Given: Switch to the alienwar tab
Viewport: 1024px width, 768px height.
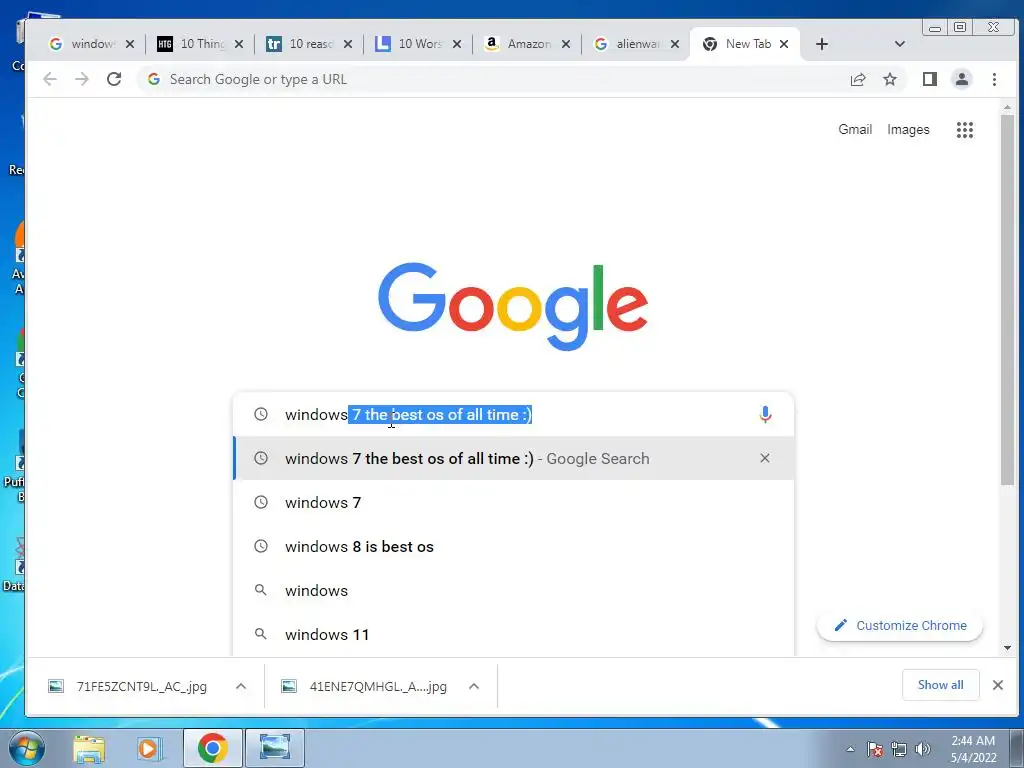Looking at the screenshot, I should coord(627,44).
